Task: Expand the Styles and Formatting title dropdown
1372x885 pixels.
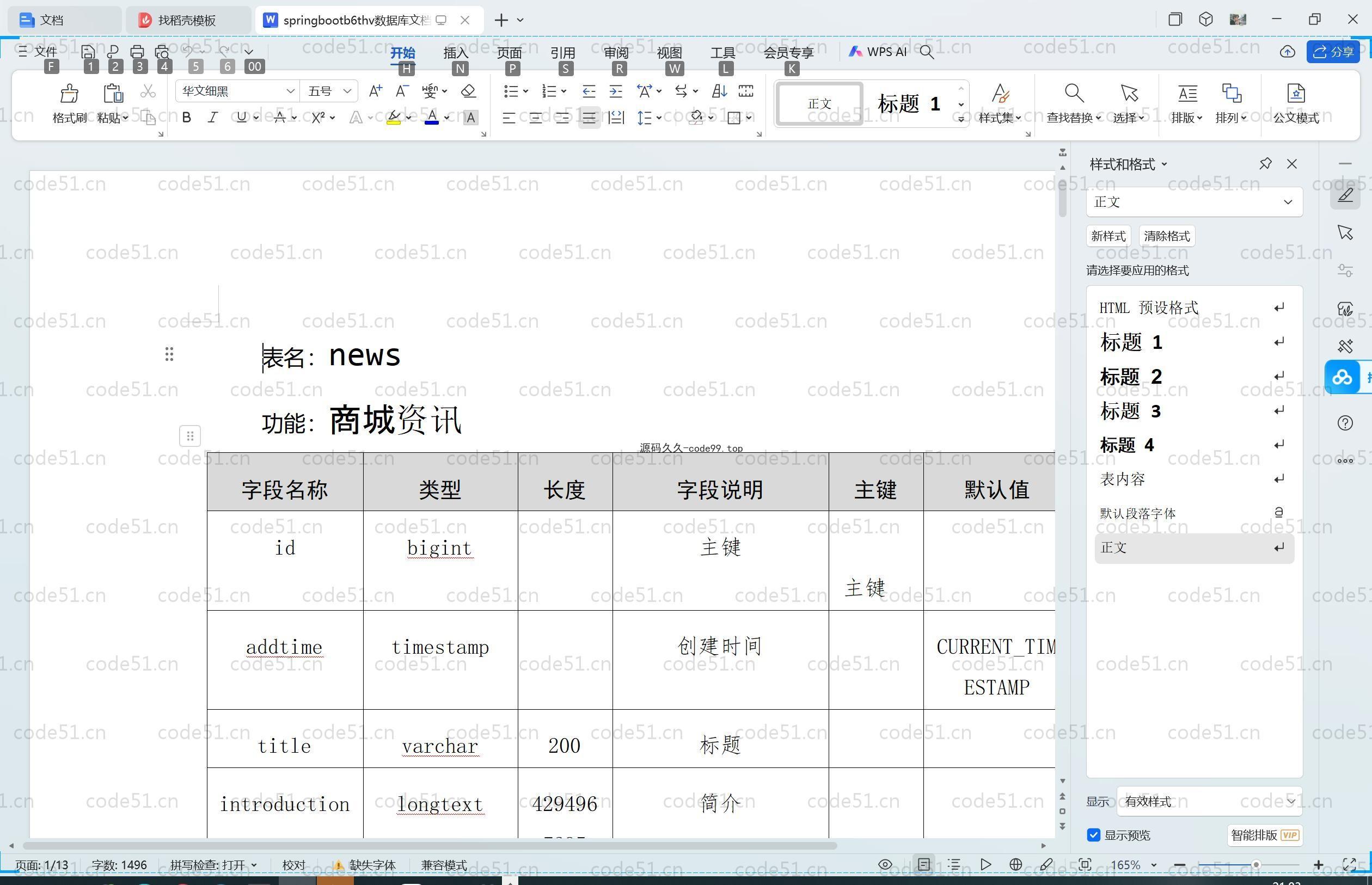Action: (x=1165, y=164)
